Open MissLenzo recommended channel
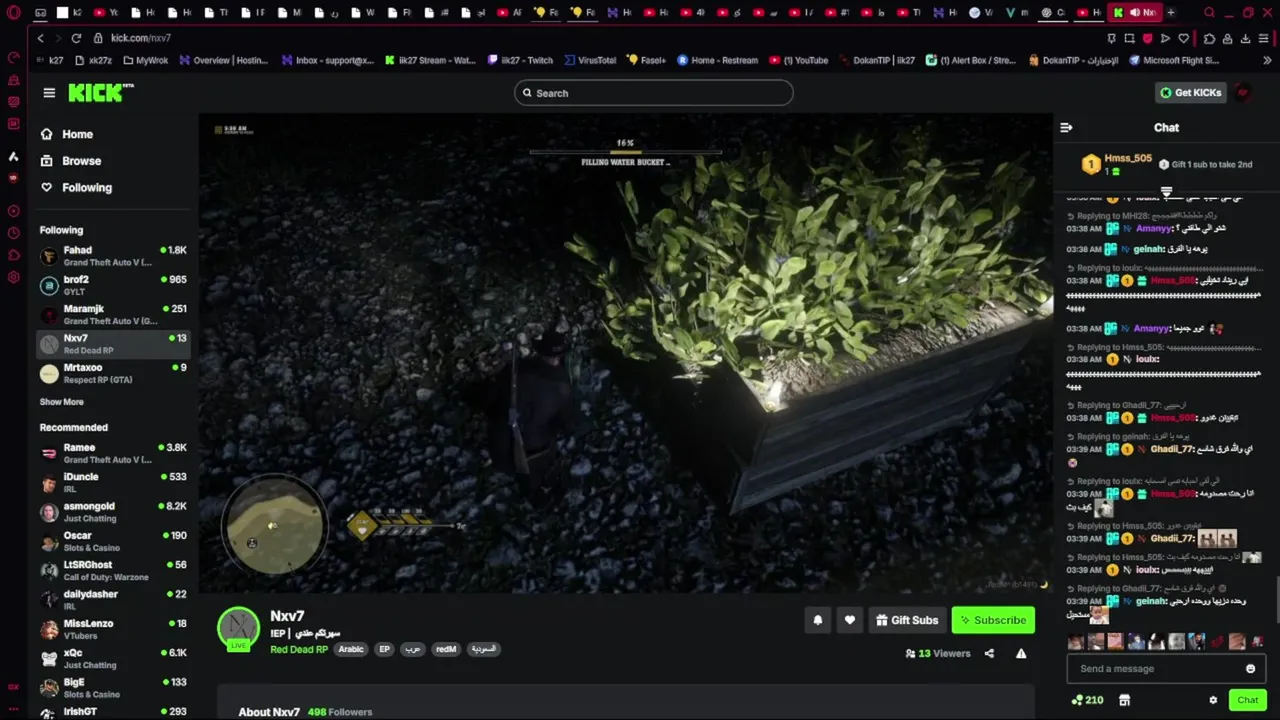 tap(112, 629)
